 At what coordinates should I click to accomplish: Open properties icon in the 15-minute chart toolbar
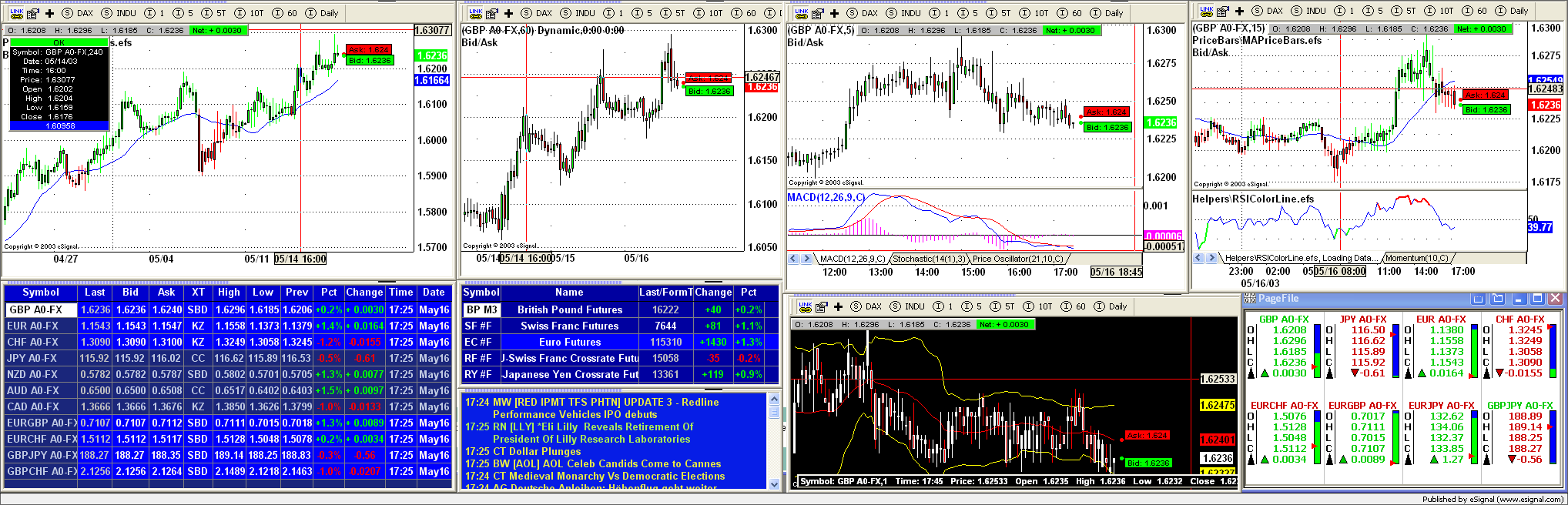(1223, 11)
